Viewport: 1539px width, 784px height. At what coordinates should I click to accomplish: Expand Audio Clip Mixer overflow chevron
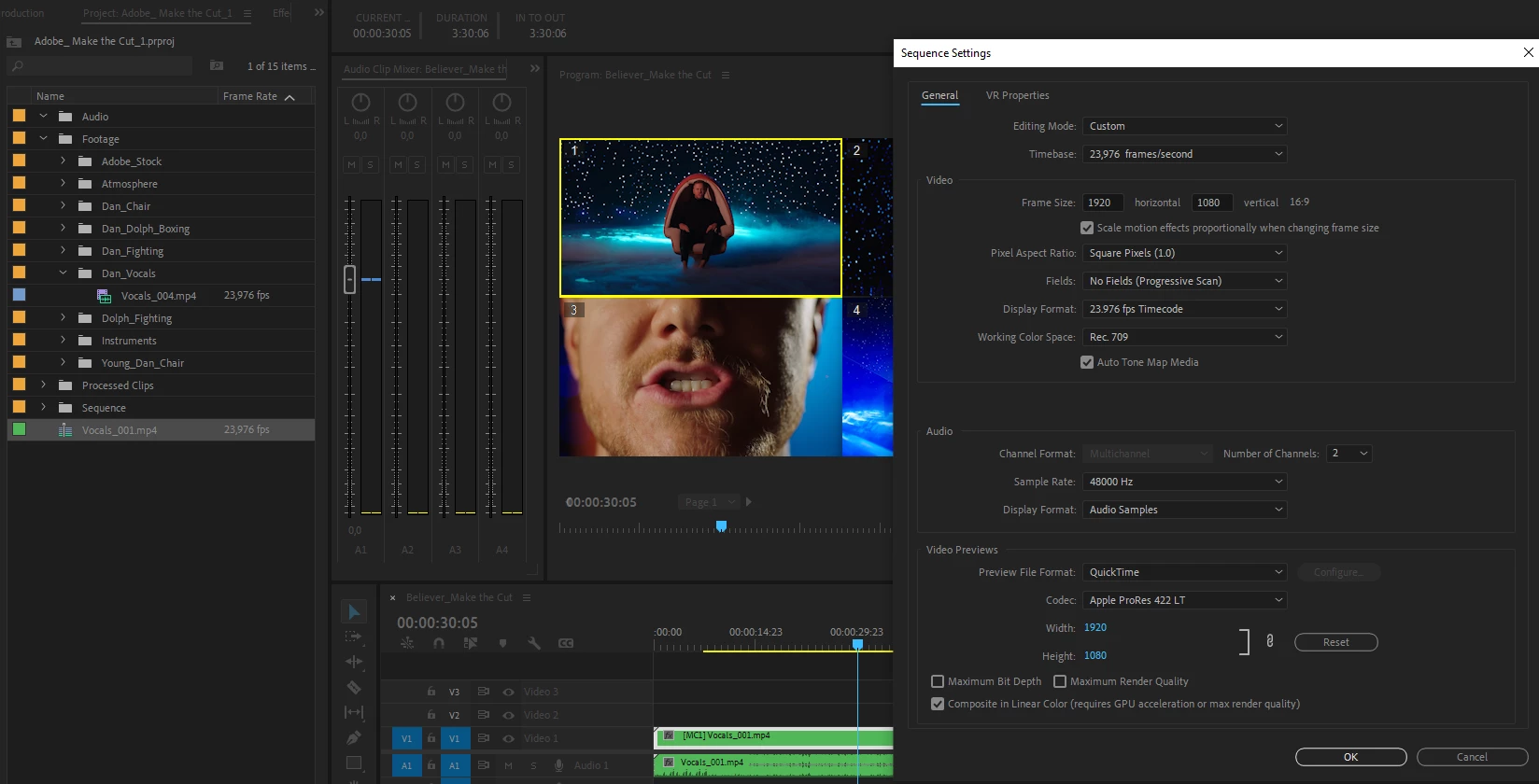534,68
